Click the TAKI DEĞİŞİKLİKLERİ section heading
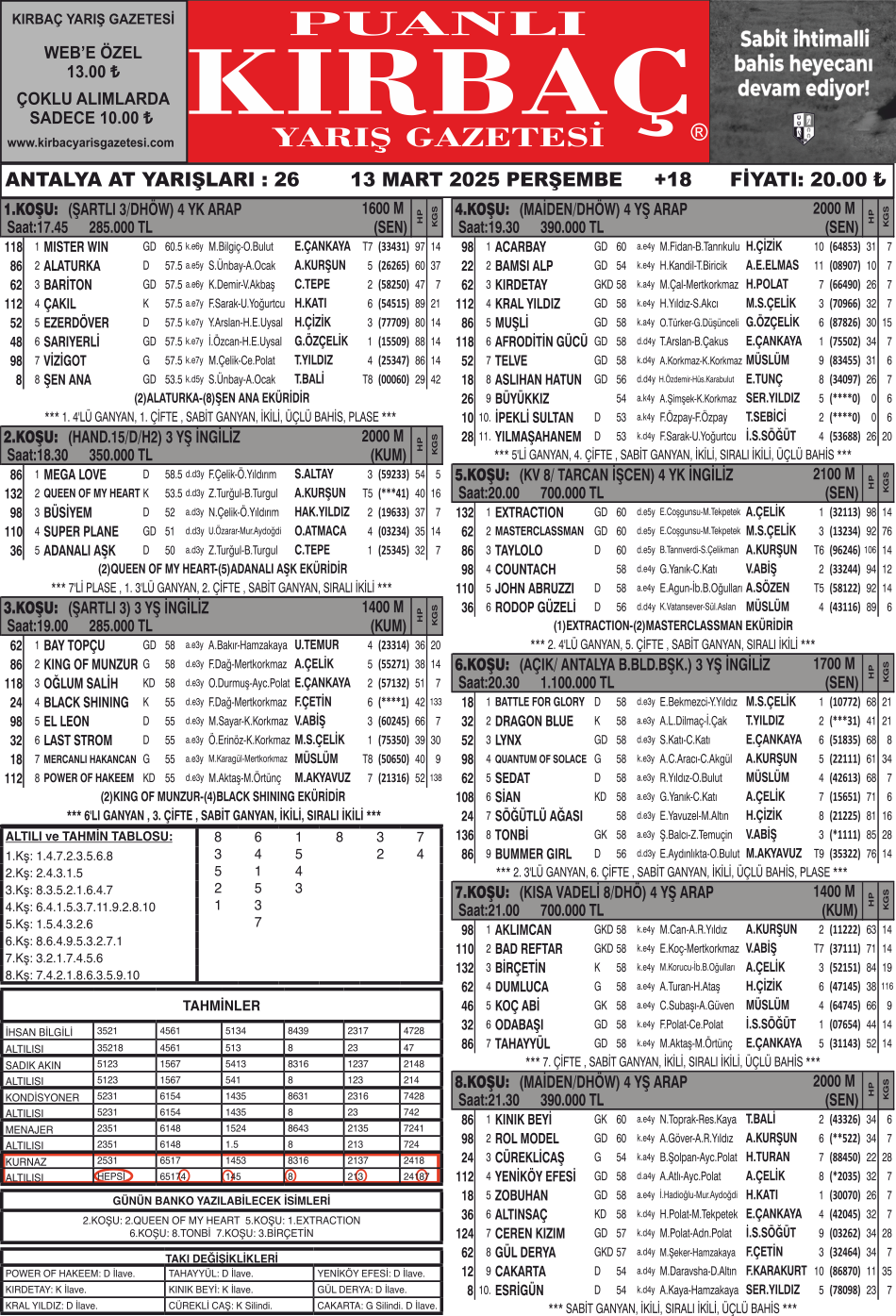896x1316 pixels. click(222, 1258)
